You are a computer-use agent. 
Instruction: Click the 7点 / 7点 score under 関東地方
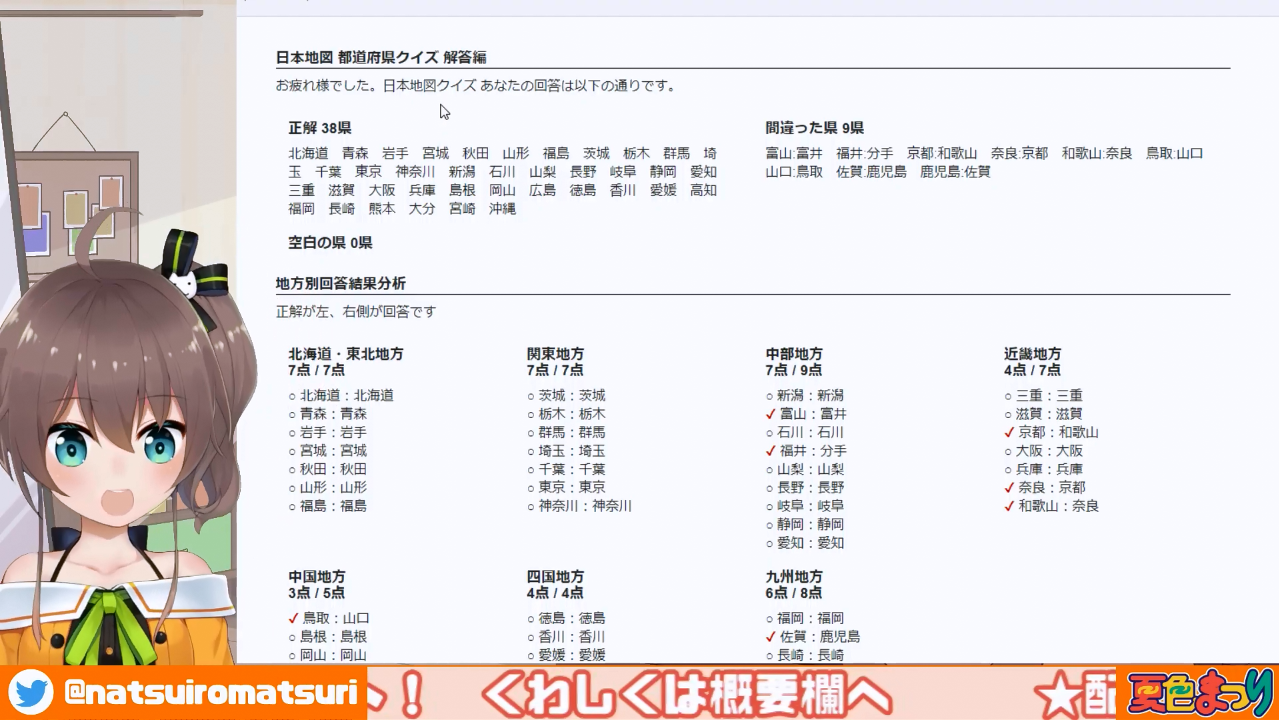pyautogui.click(x=556, y=371)
